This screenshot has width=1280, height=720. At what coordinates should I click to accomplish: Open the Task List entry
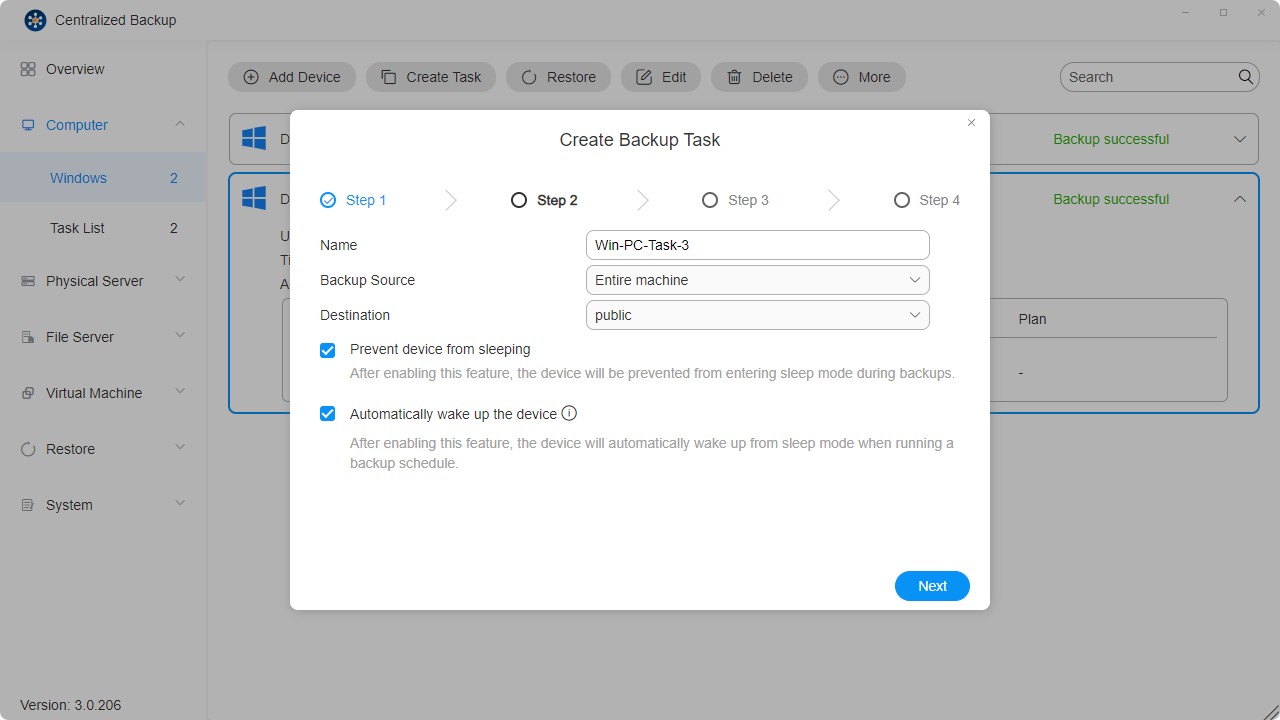[77, 228]
